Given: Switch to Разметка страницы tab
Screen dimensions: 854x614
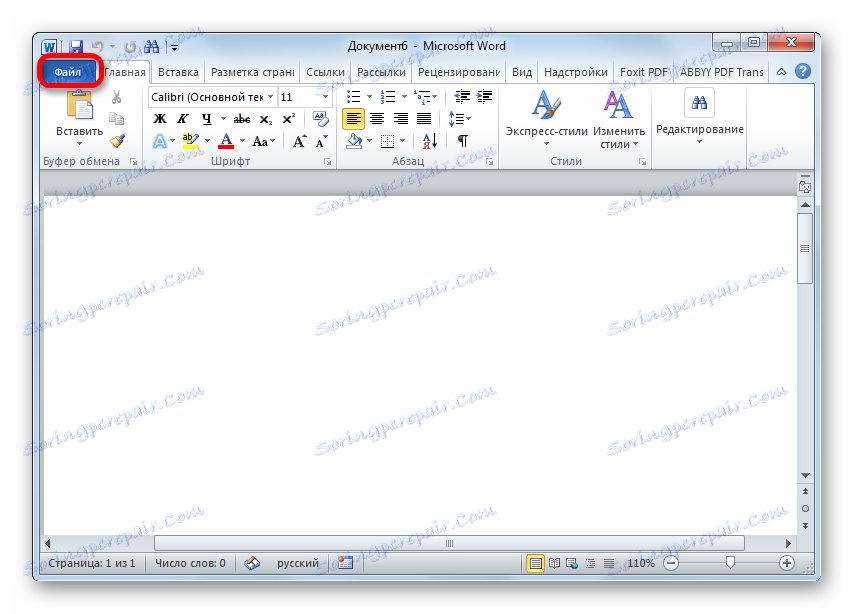Looking at the screenshot, I should 253,72.
